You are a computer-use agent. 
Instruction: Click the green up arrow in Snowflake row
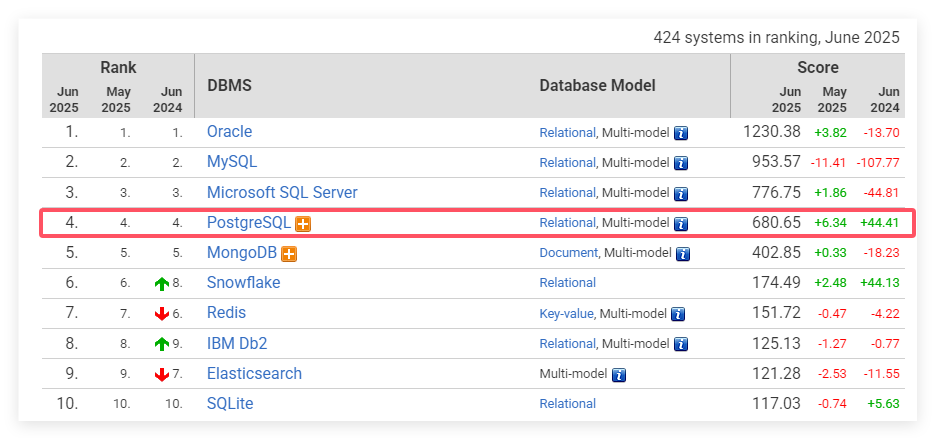tap(162, 284)
